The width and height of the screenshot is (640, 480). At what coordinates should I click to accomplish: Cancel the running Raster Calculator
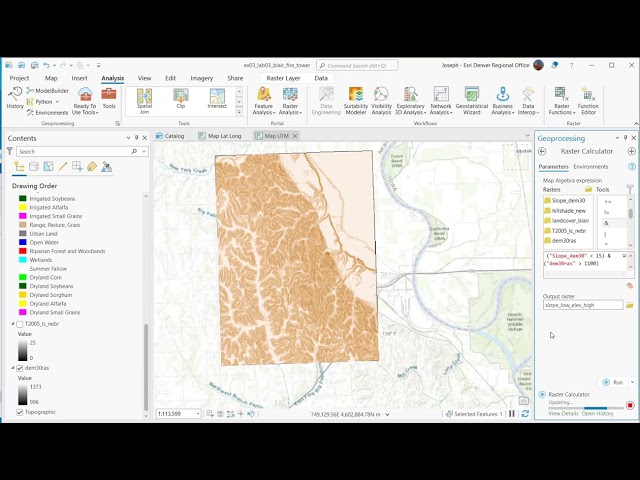click(630, 405)
